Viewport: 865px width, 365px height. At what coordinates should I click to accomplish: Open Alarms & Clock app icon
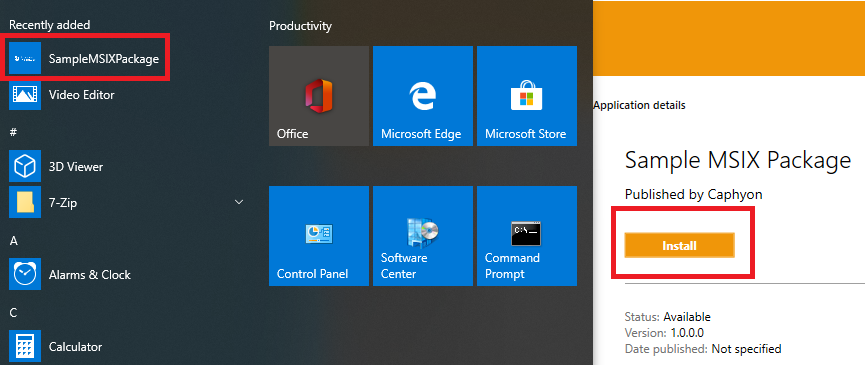25,274
